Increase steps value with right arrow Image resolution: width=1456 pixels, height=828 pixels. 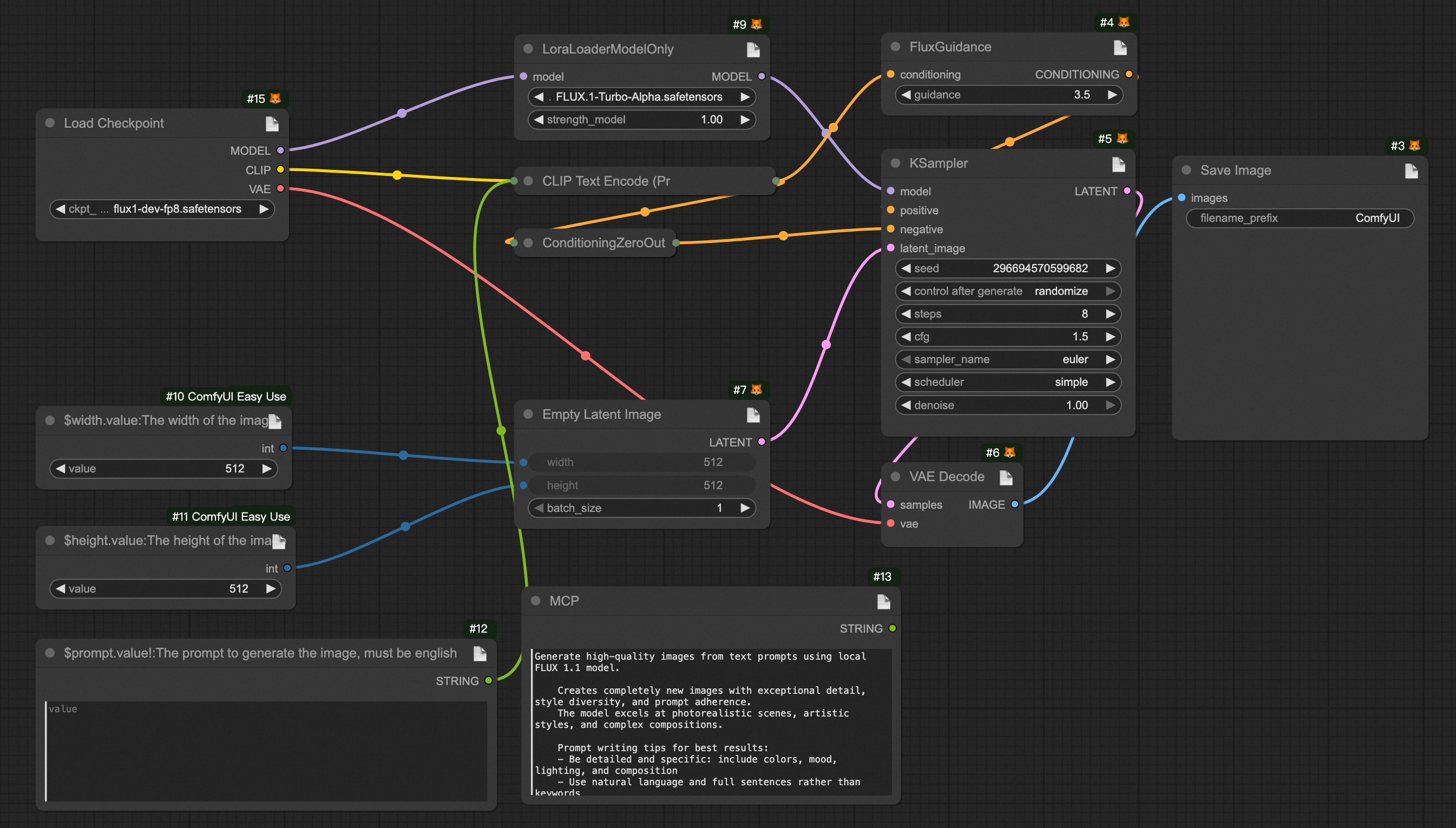point(1110,314)
